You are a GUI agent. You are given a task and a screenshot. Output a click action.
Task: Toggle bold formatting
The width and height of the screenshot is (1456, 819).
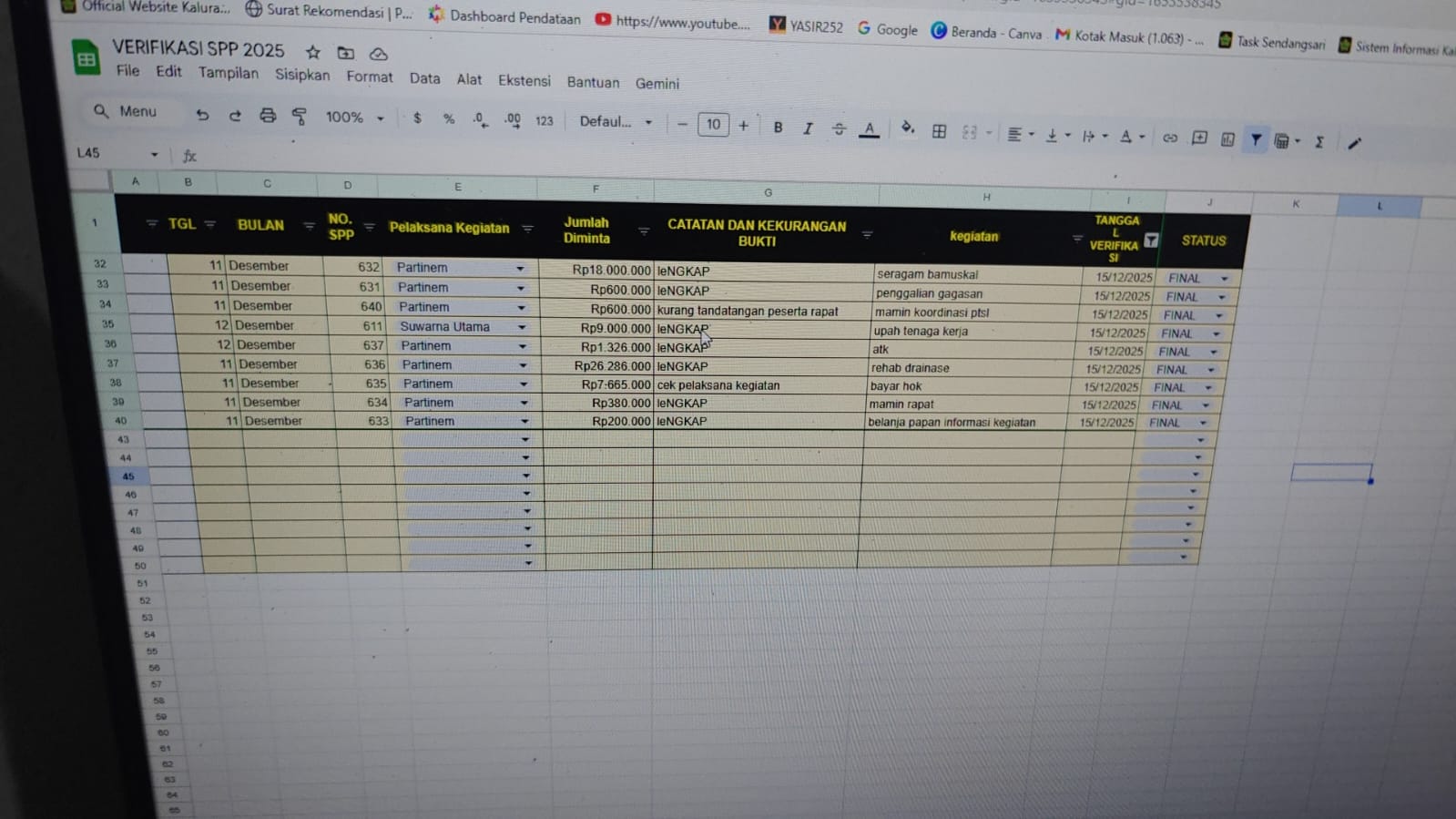click(778, 128)
